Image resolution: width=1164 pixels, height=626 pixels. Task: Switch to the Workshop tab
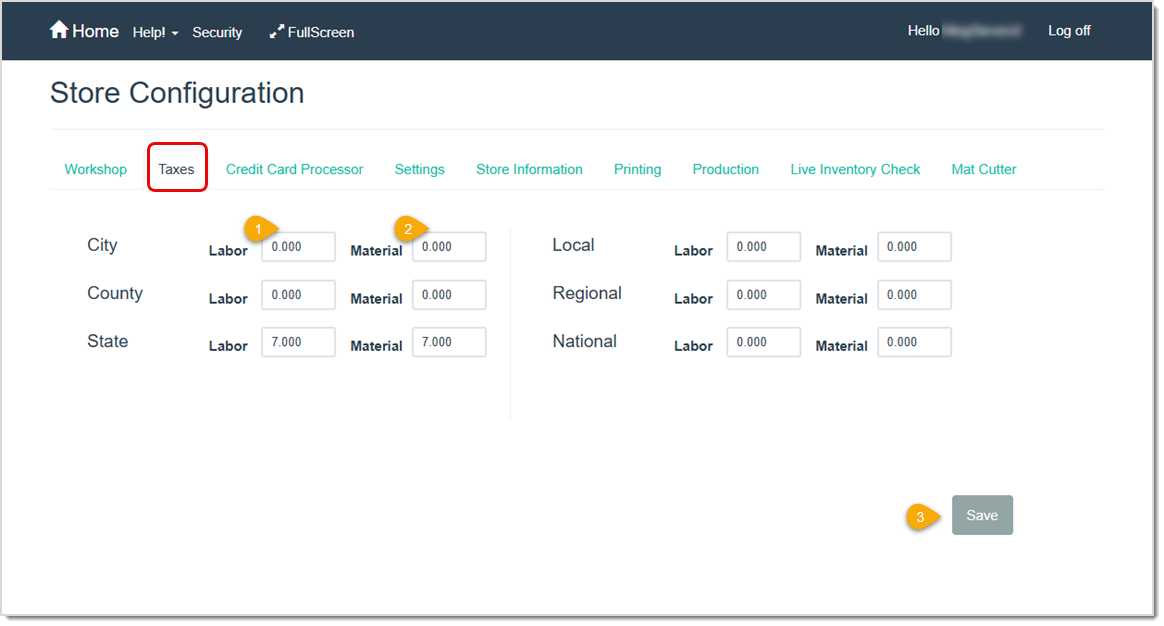(95, 169)
